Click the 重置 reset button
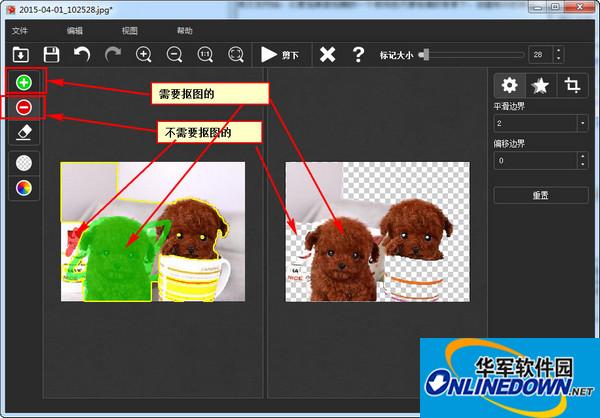Viewport: 600px width, 418px height. point(541,195)
